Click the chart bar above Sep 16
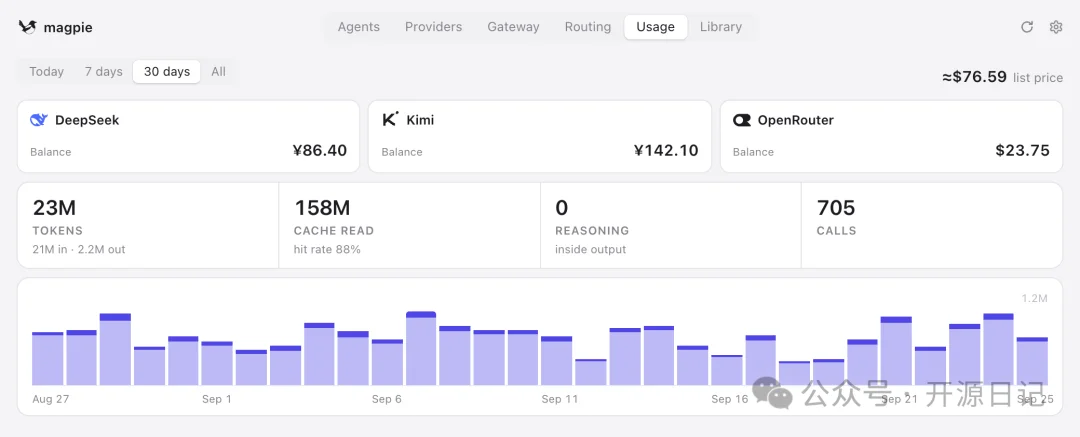This screenshot has width=1080, height=437. [x=727, y=370]
